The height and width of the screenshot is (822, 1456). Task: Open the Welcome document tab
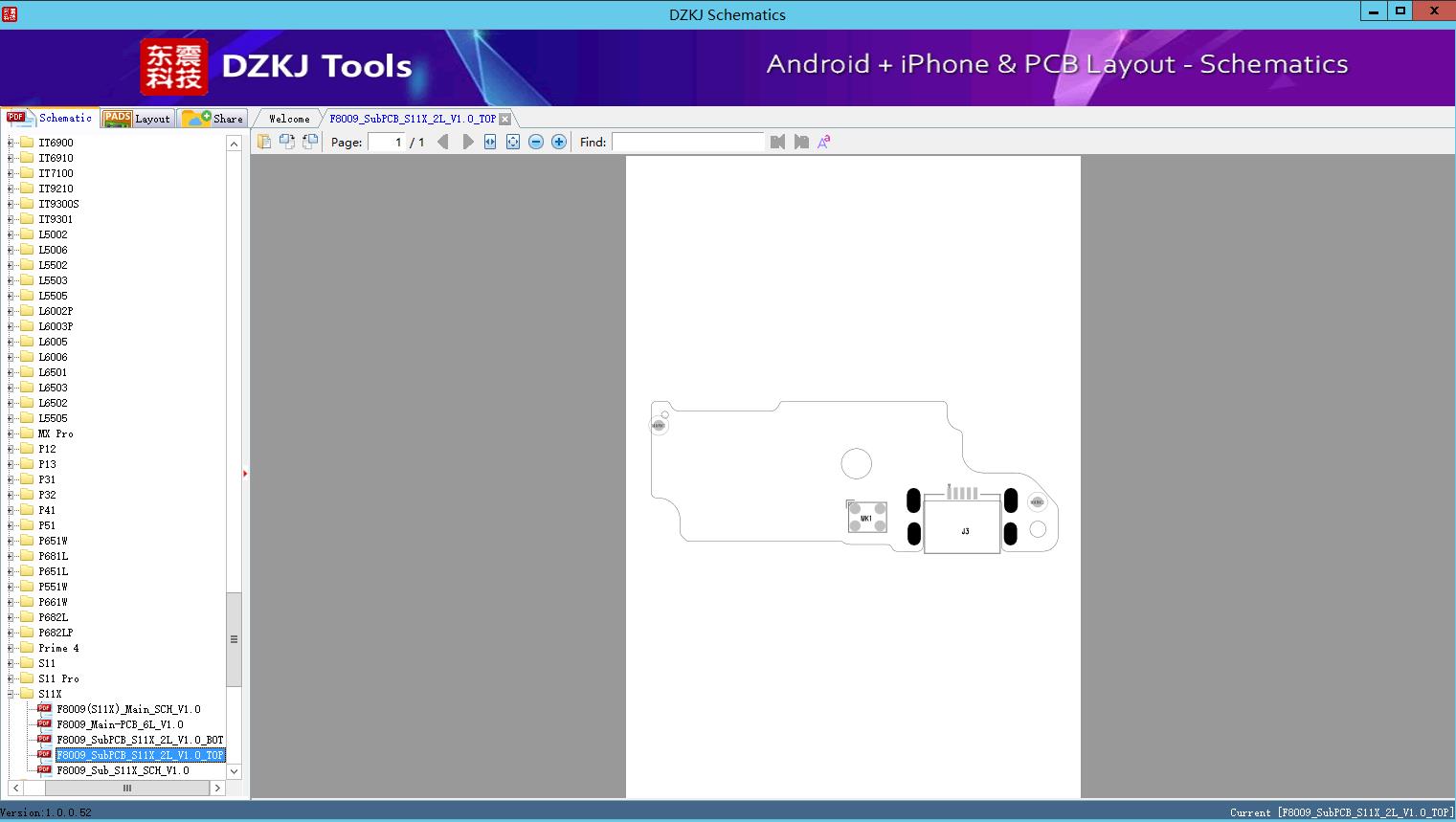point(289,119)
